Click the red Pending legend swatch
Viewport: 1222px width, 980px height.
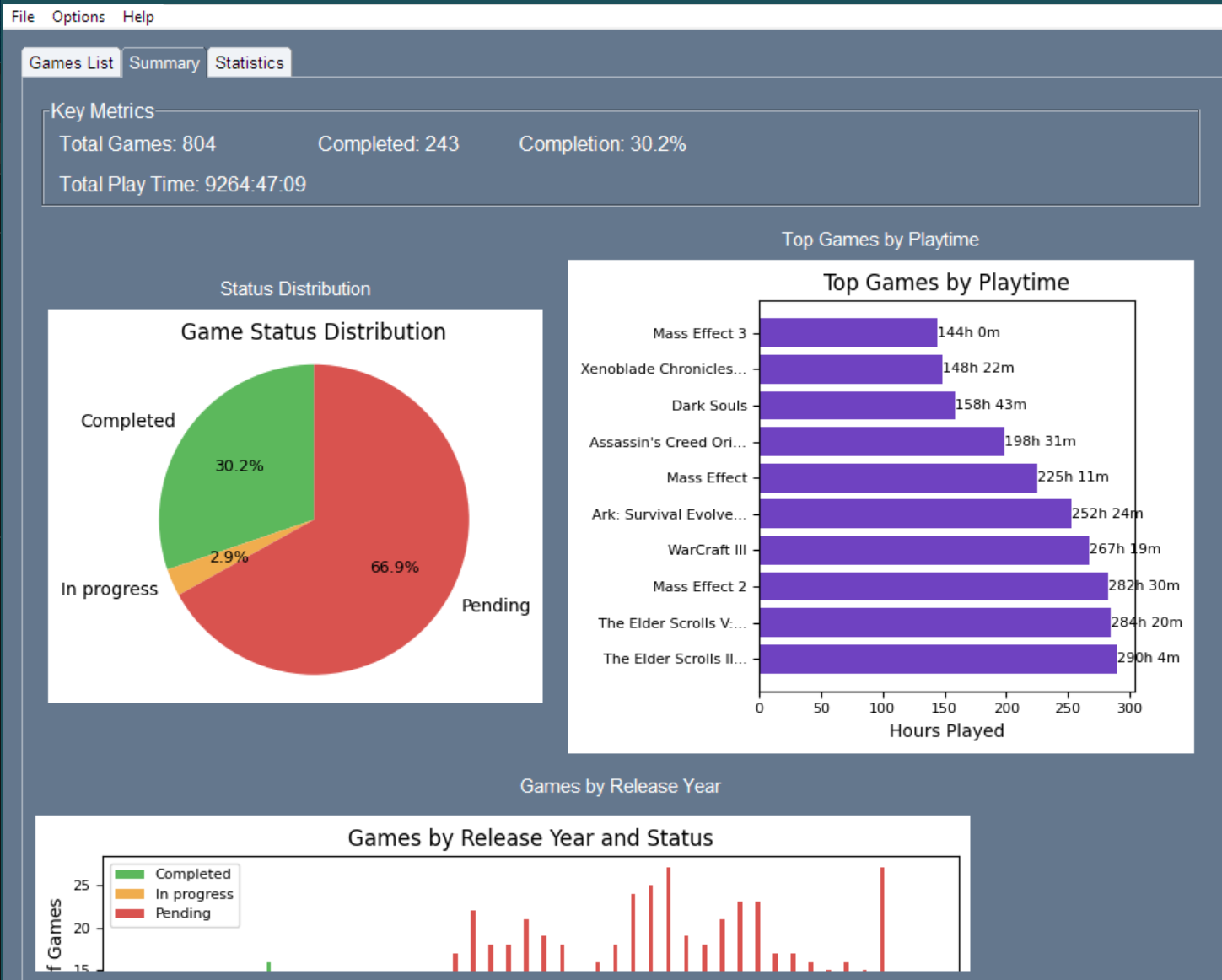pyautogui.click(x=130, y=913)
